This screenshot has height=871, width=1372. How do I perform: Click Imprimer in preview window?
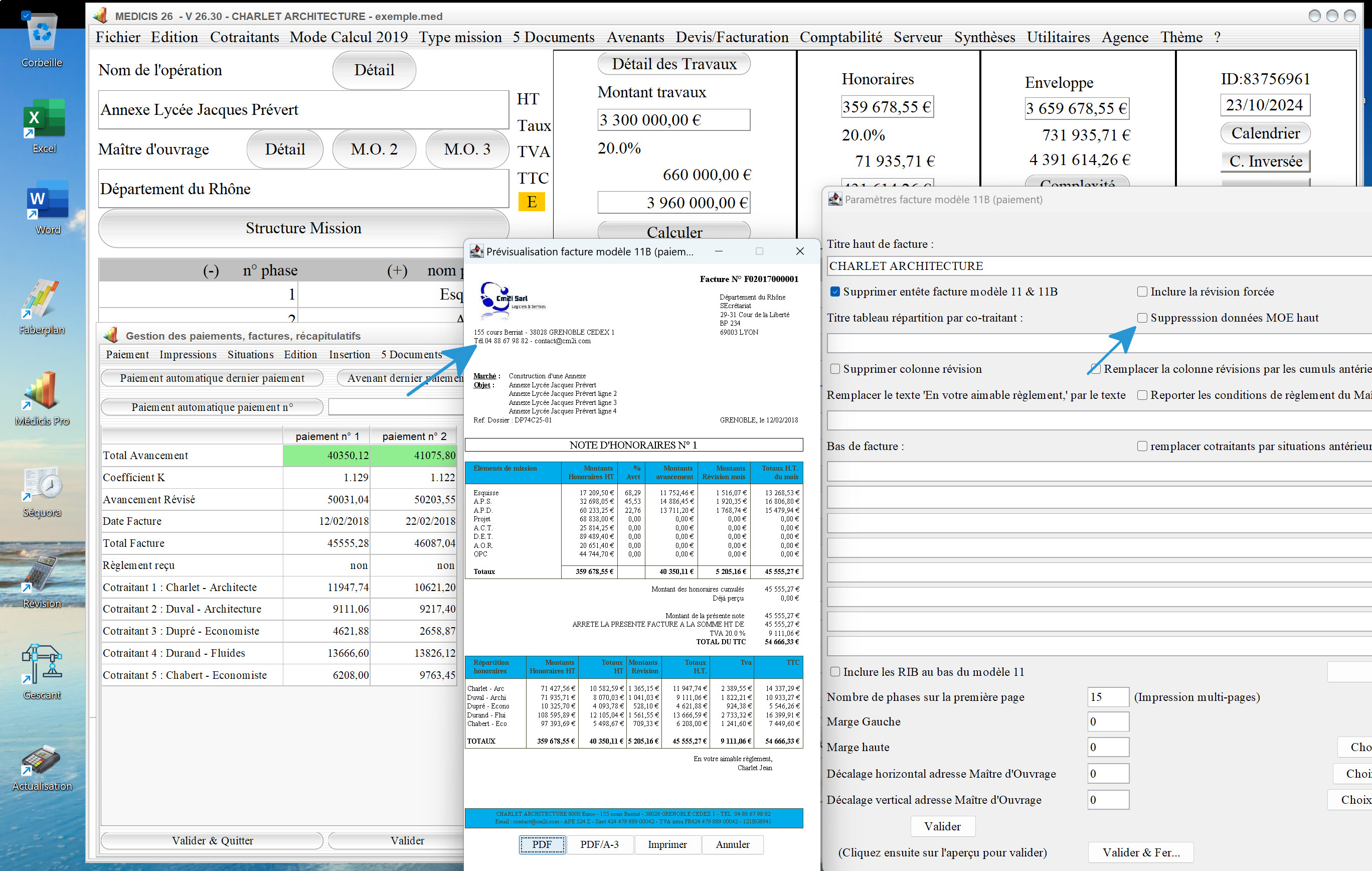click(x=667, y=844)
